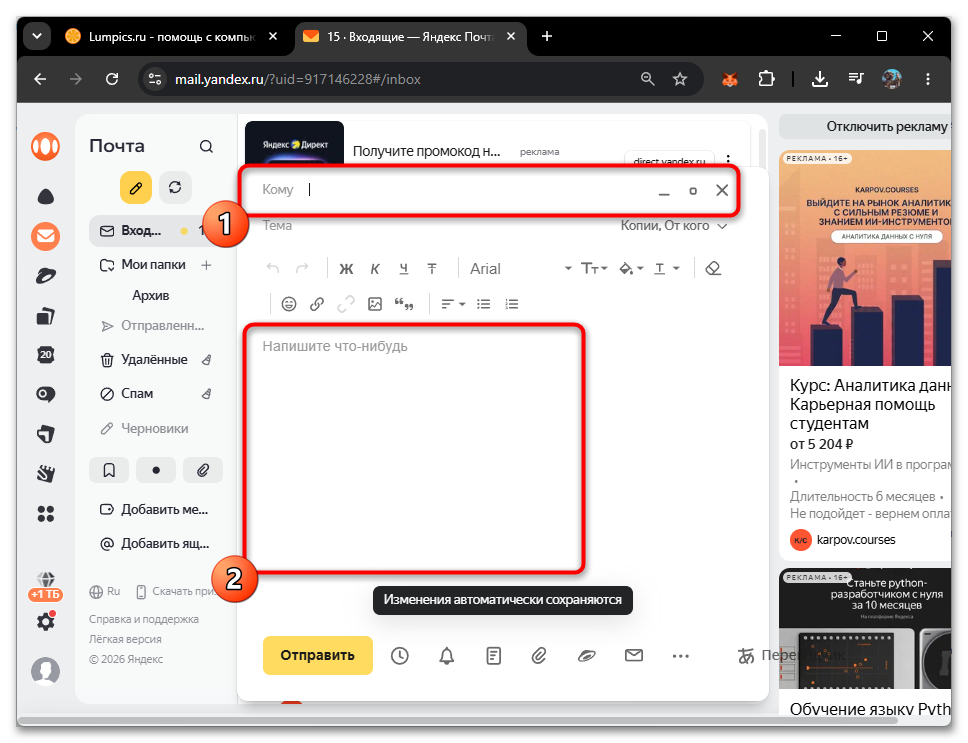
Task: Insert an image into the message
Action: pyautogui.click(x=375, y=304)
